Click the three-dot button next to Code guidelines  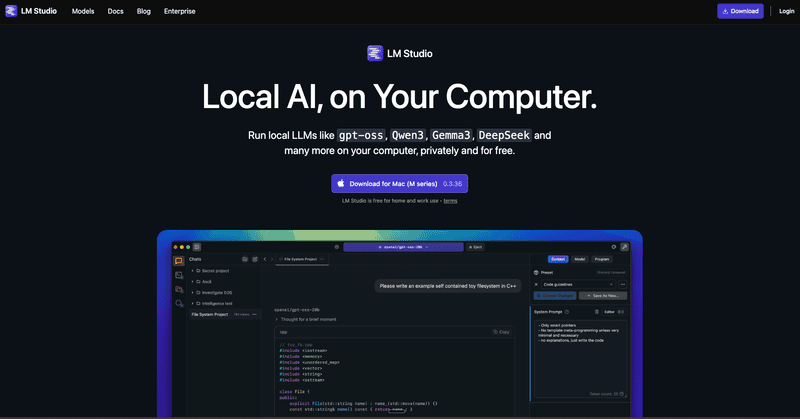[x=623, y=284]
